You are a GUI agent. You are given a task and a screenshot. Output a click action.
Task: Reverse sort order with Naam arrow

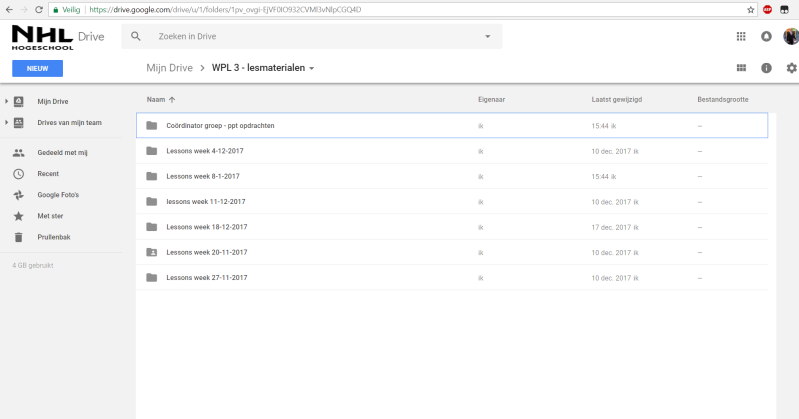[172, 99]
